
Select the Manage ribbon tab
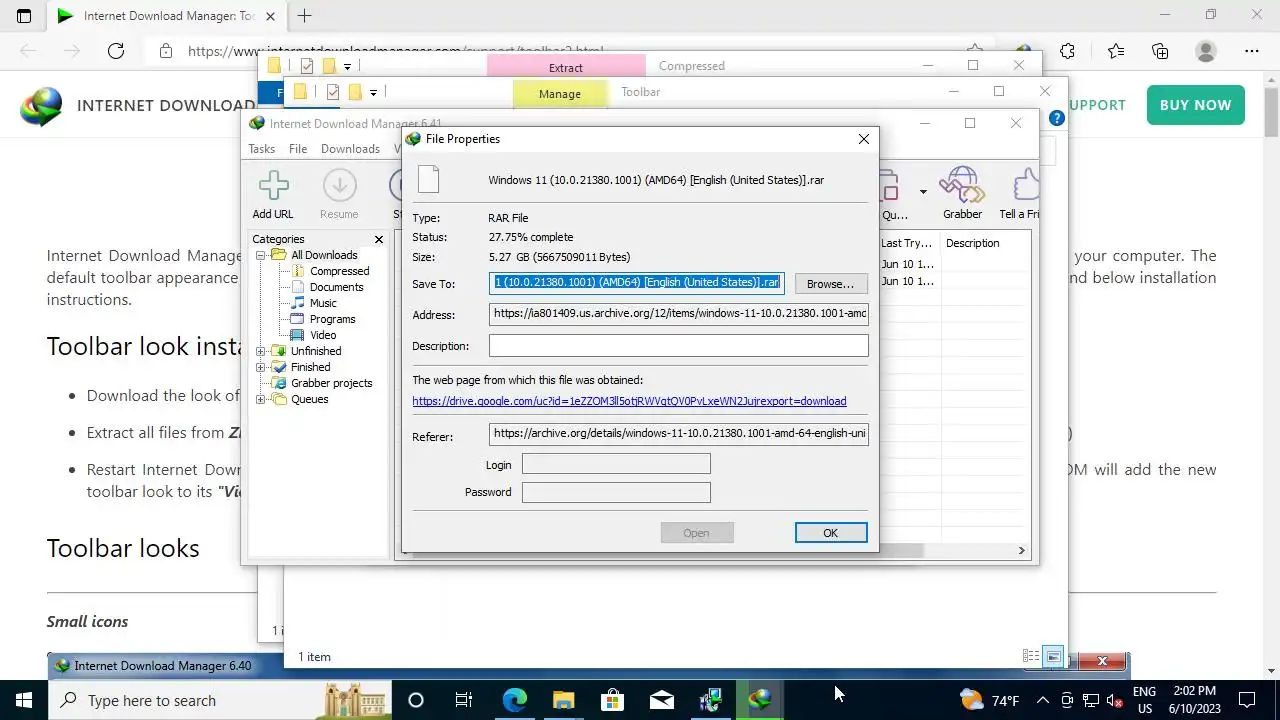[560, 93]
